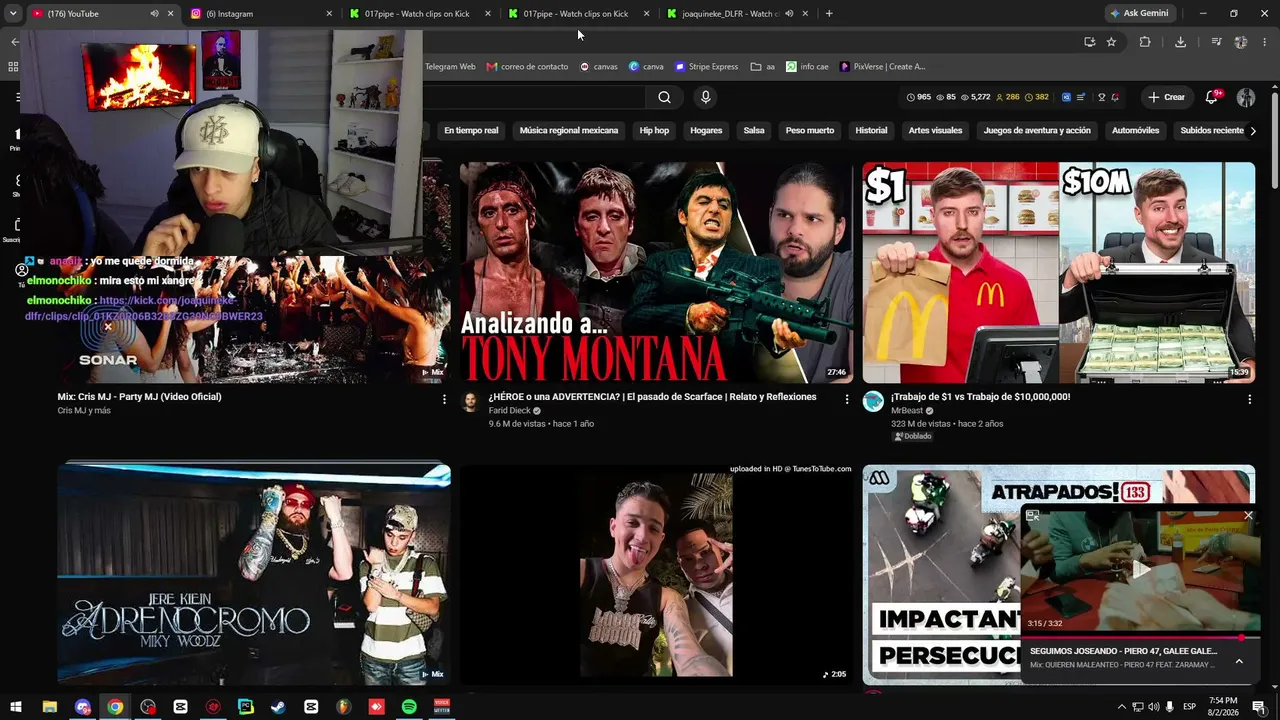Filter by "Peso muerto" chip
1280x720 pixels.
point(810,130)
